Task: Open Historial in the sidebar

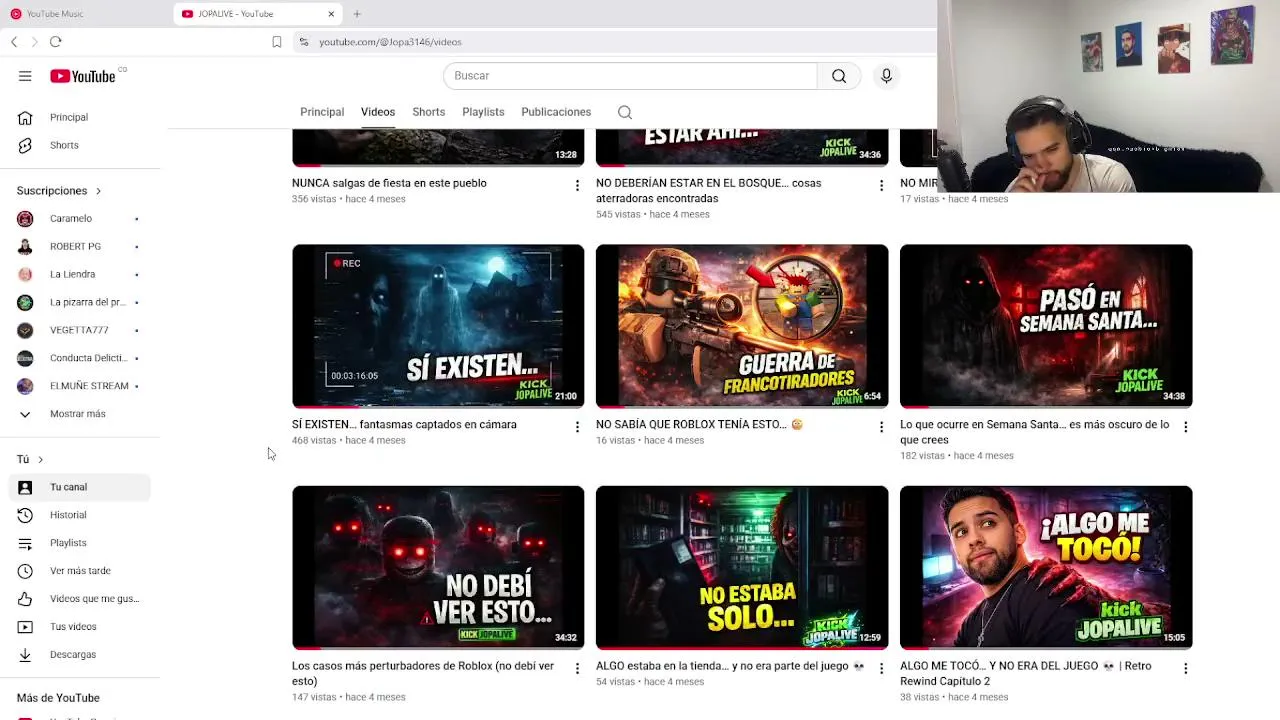Action: click(80, 515)
